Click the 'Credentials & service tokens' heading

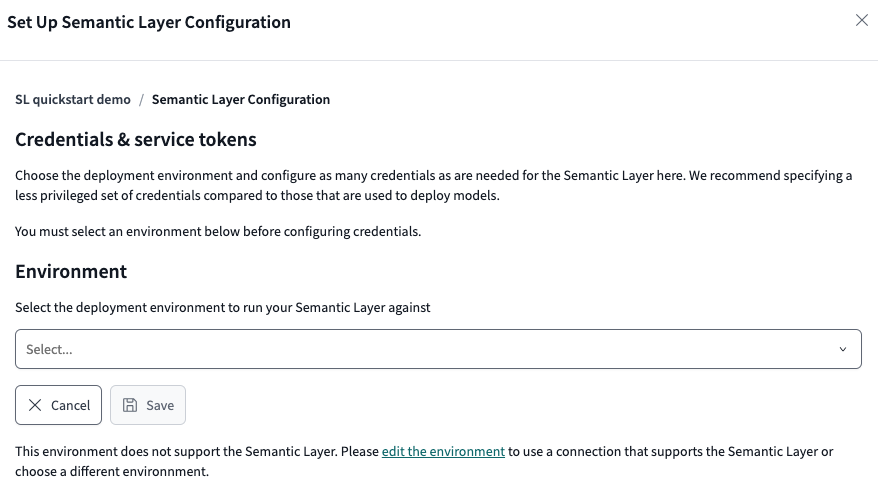[x=136, y=140]
